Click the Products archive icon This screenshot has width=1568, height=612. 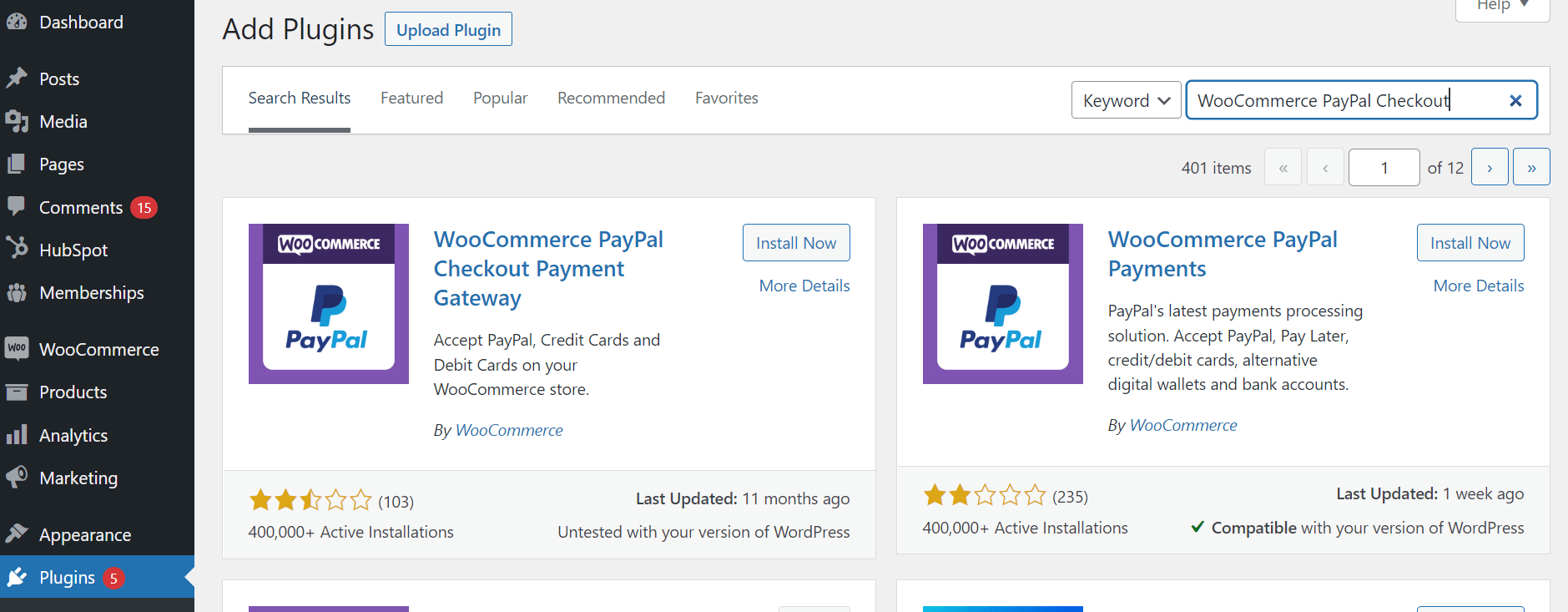coord(17,392)
